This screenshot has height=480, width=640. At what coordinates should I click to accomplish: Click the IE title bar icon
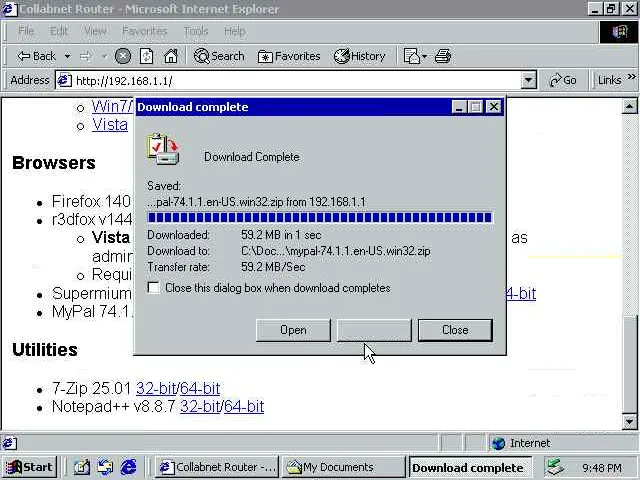coord(9,9)
